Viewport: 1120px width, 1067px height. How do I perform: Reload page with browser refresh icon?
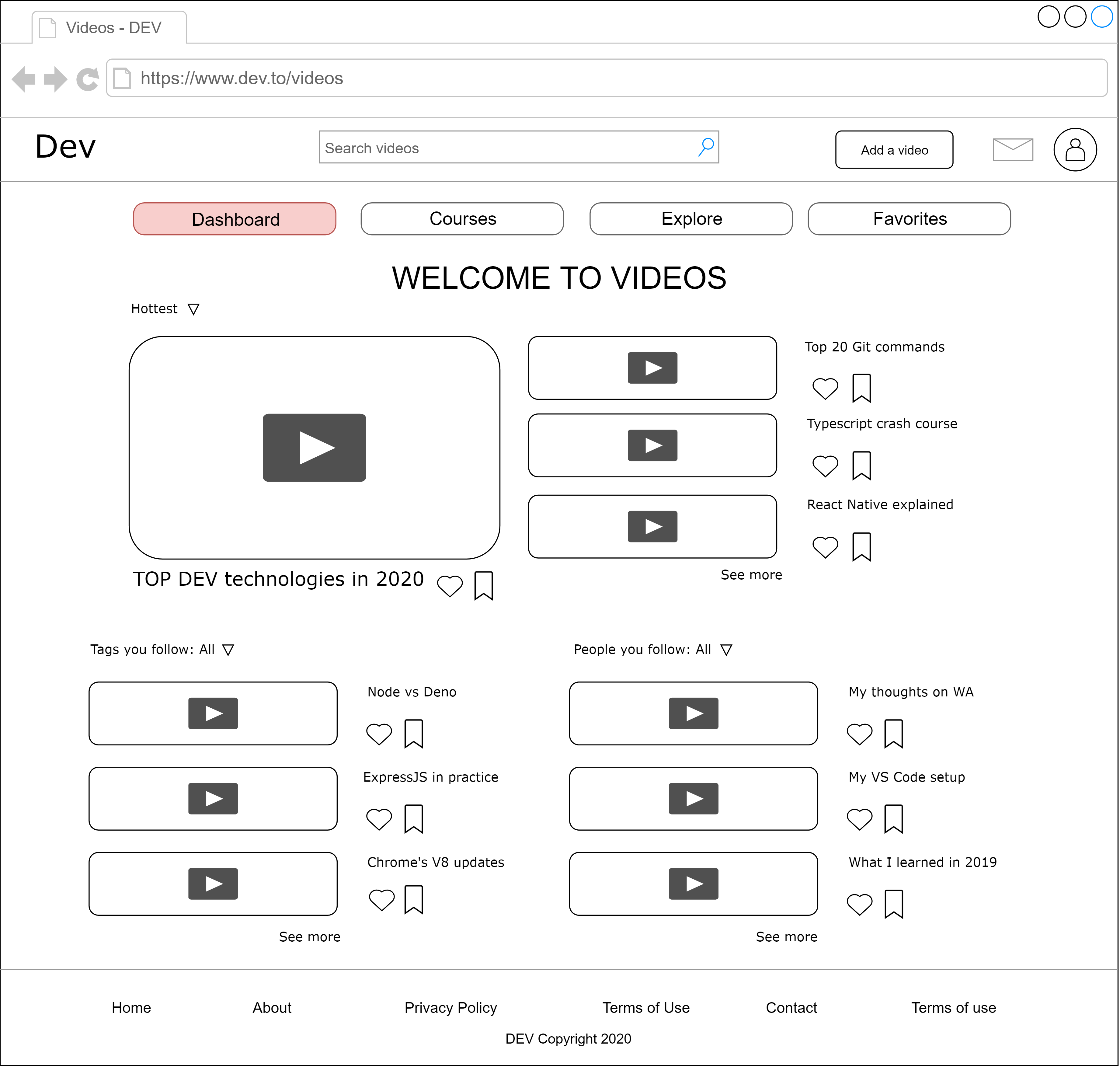point(88,79)
